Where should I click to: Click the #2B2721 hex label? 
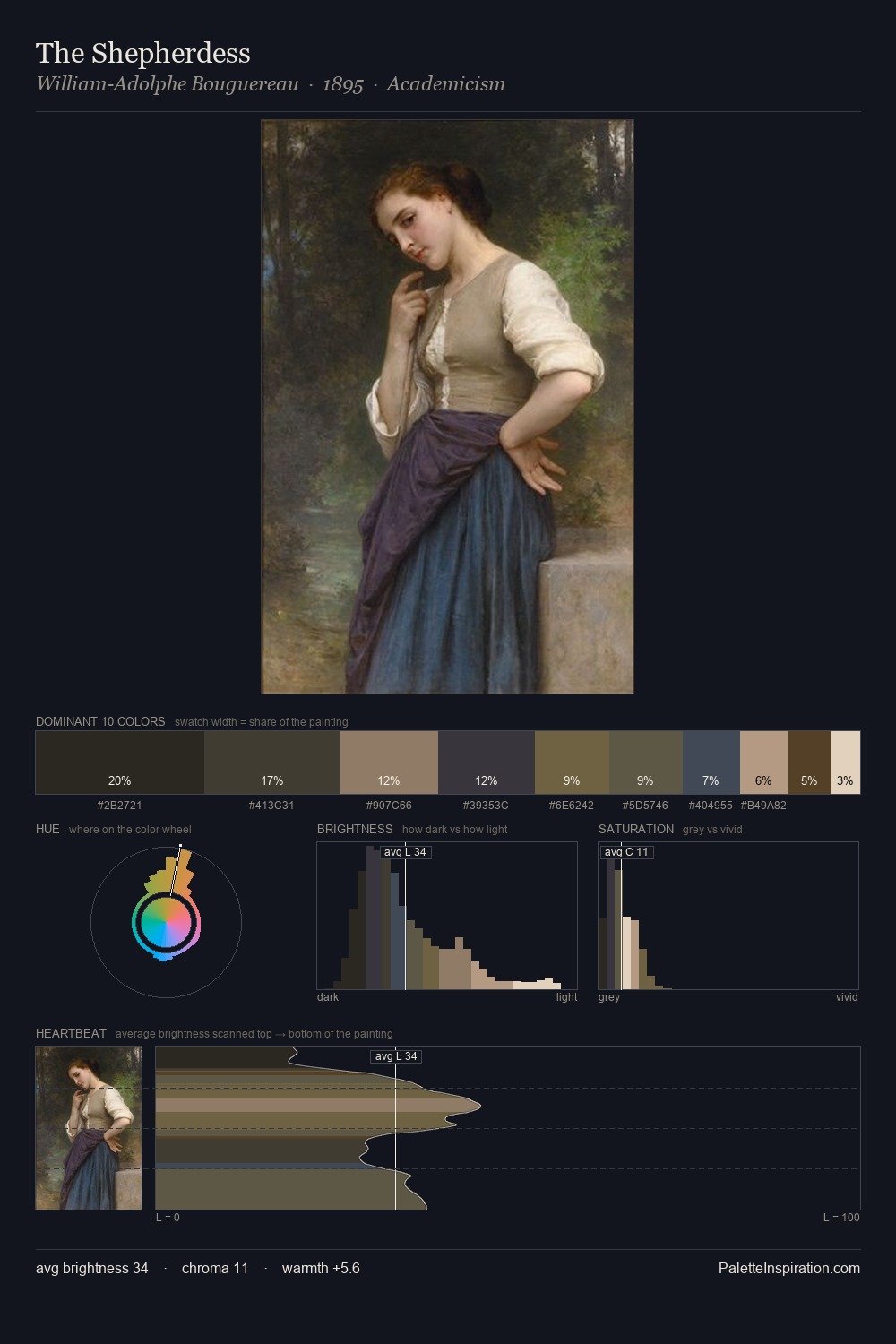120,805
